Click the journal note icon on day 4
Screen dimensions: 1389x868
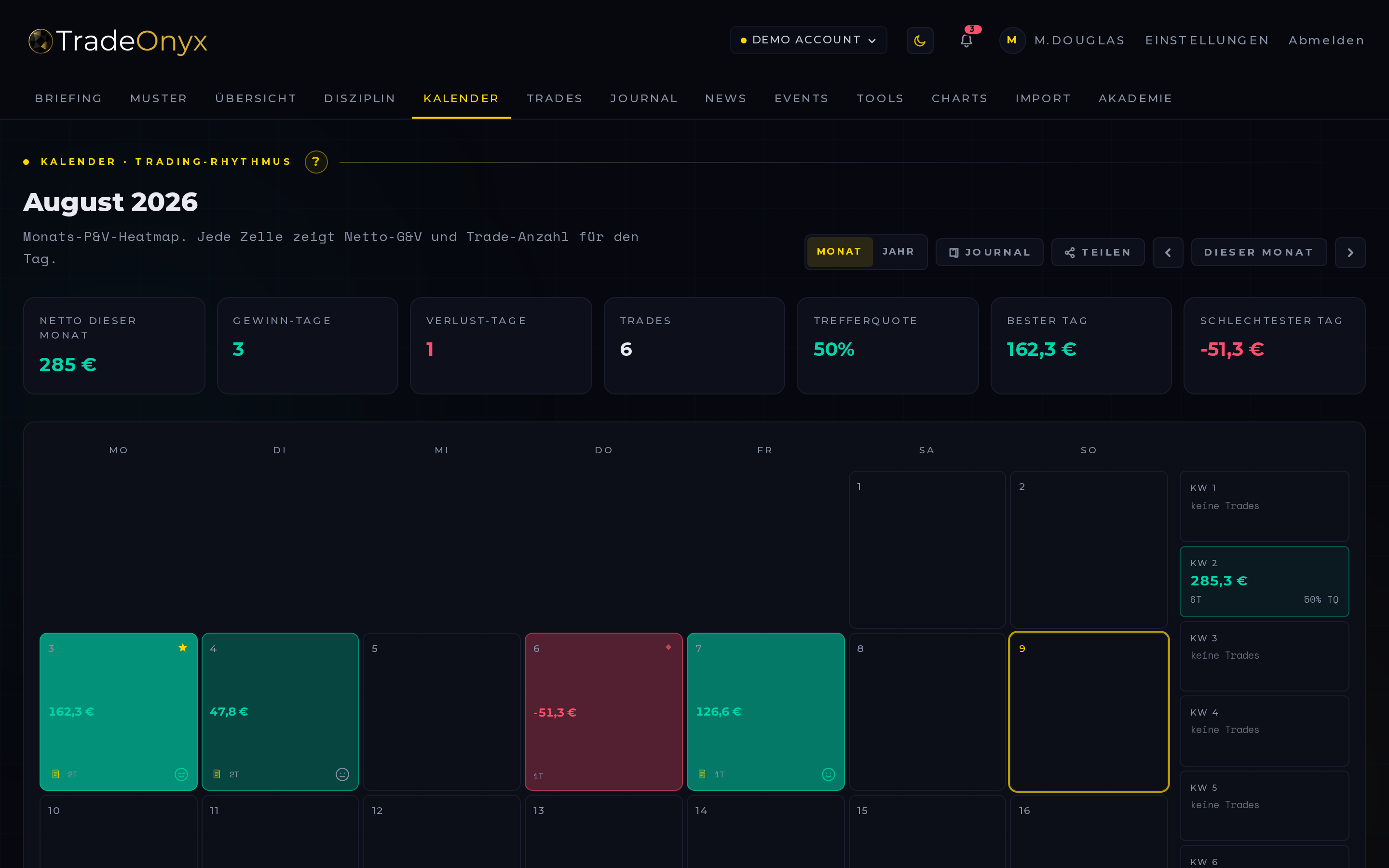coord(217,774)
